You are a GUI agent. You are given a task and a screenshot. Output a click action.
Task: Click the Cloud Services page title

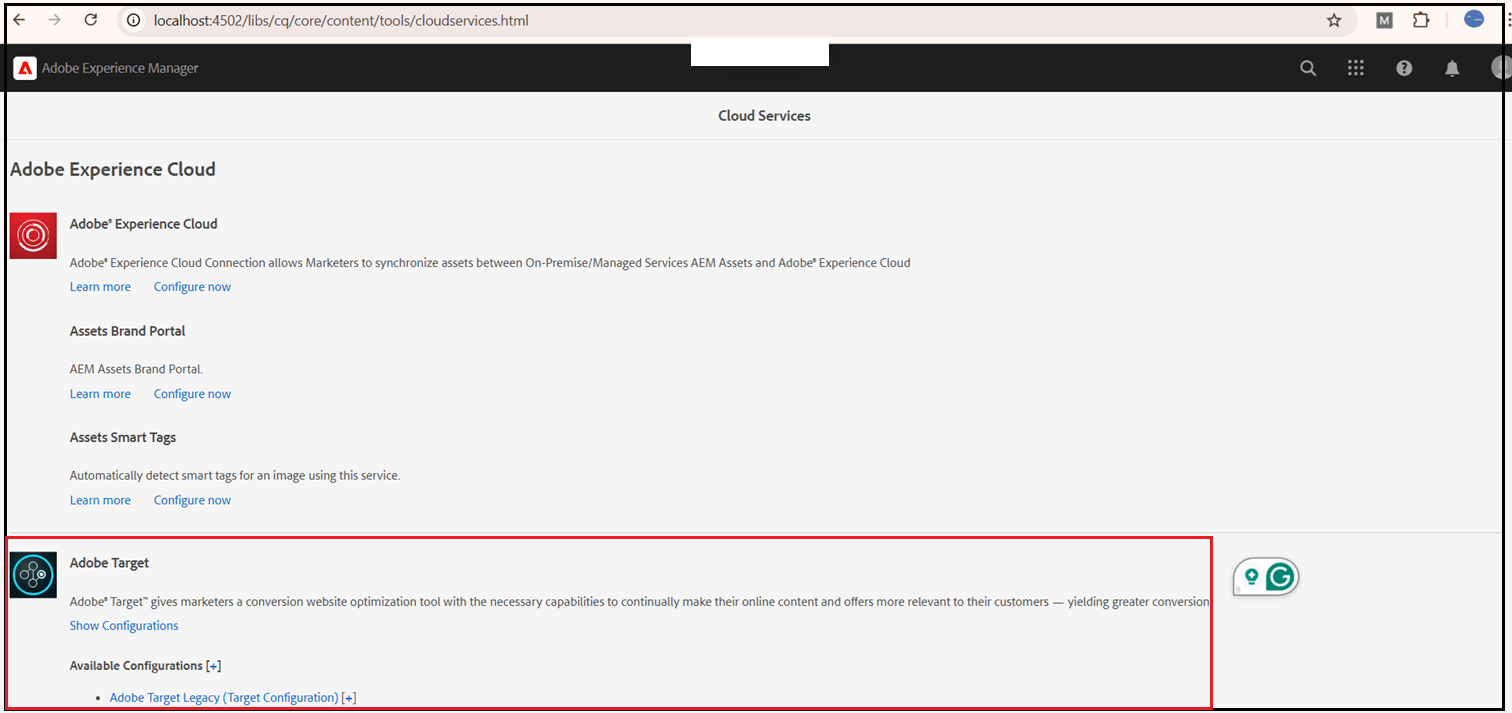764,116
